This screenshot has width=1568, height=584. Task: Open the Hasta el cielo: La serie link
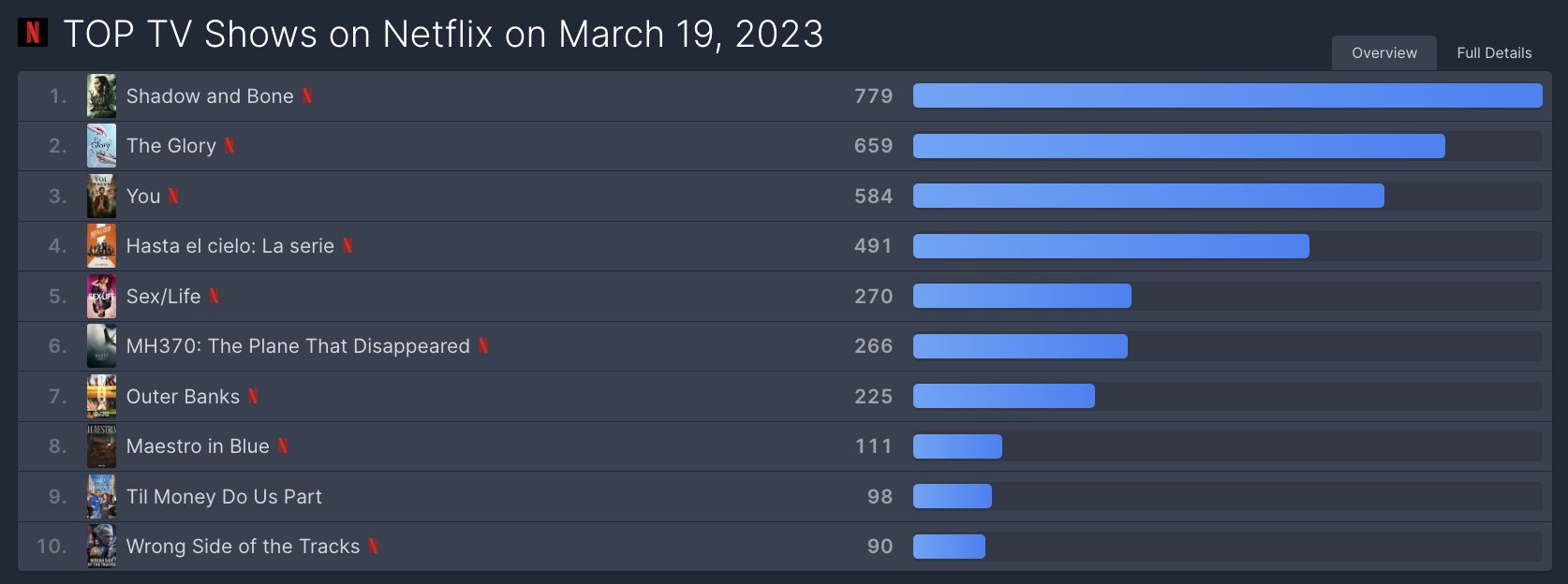tap(230, 246)
